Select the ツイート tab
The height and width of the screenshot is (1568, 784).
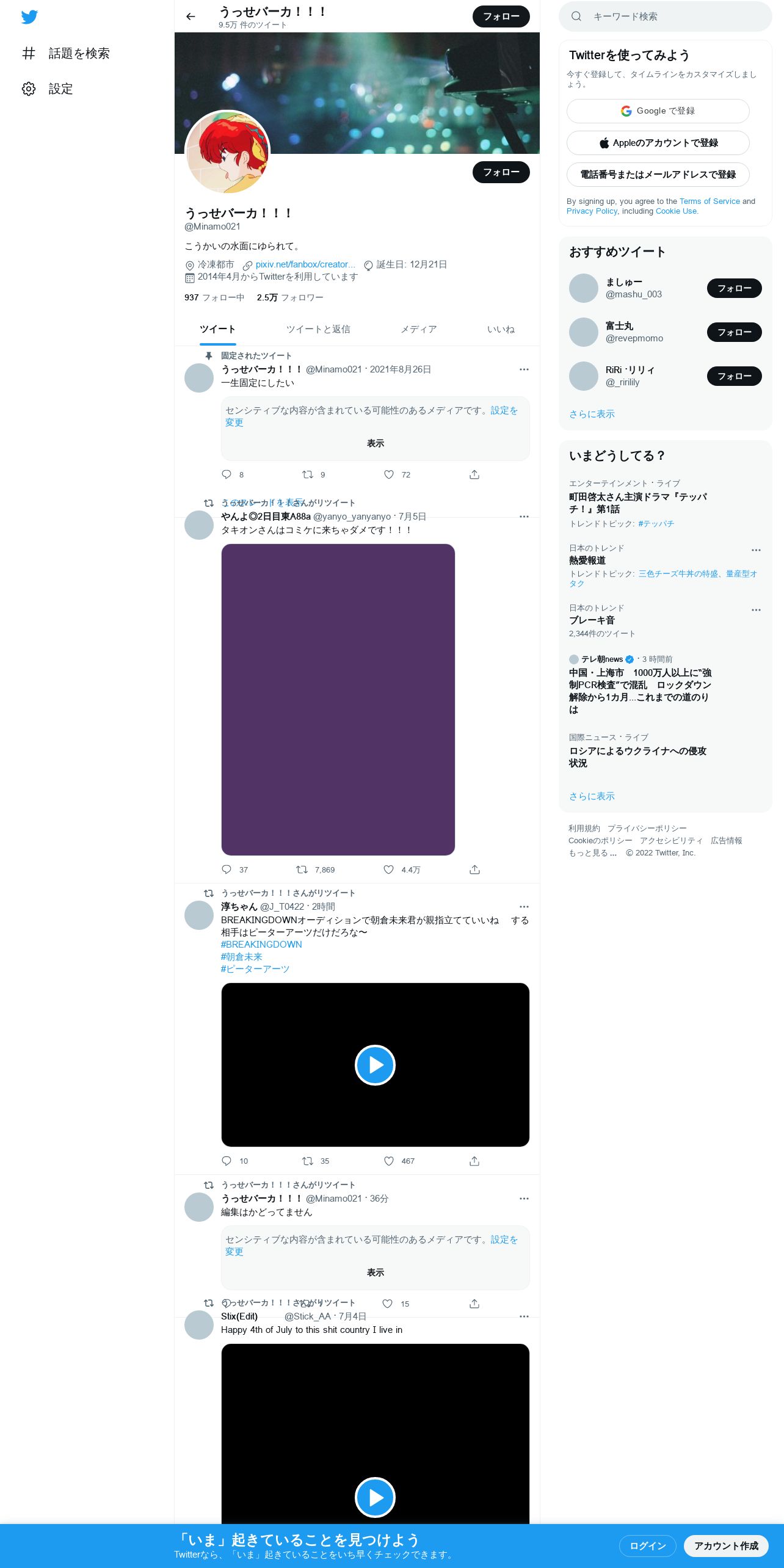click(217, 329)
